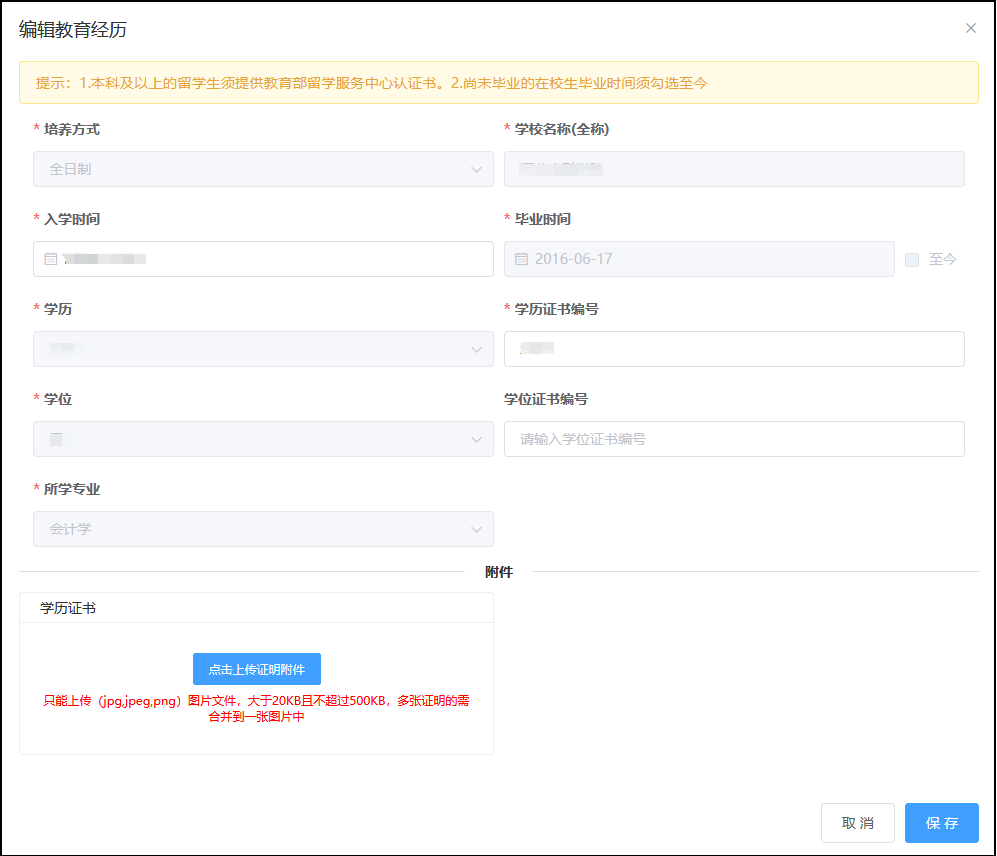Click the 取消 button
Viewport: 997px width, 856px height.
857,822
